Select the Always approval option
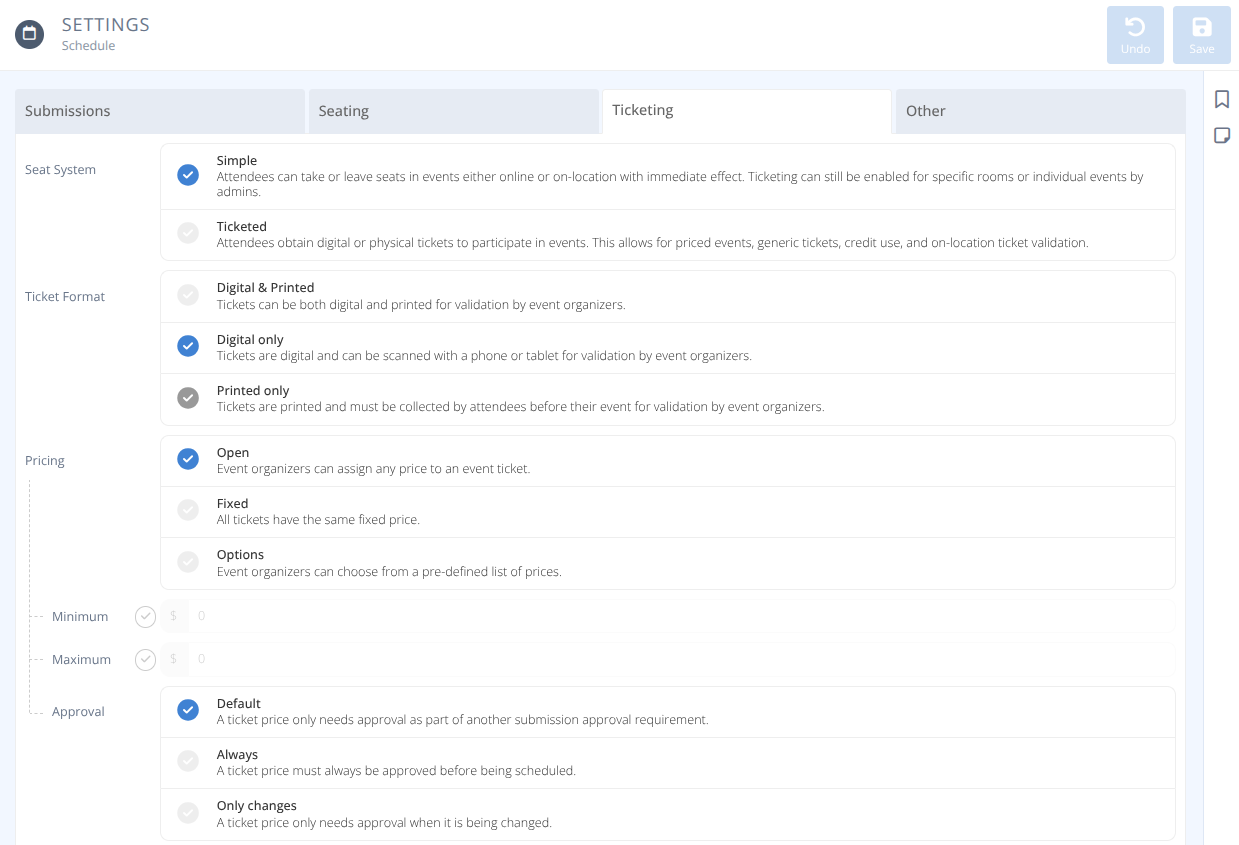 tap(188, 761)
